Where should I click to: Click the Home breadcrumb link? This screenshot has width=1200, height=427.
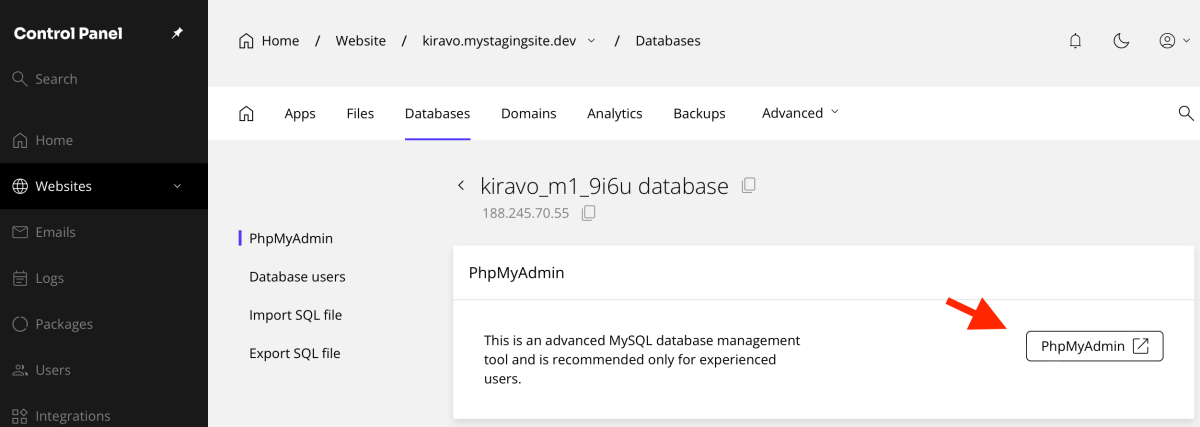point(269,41)
